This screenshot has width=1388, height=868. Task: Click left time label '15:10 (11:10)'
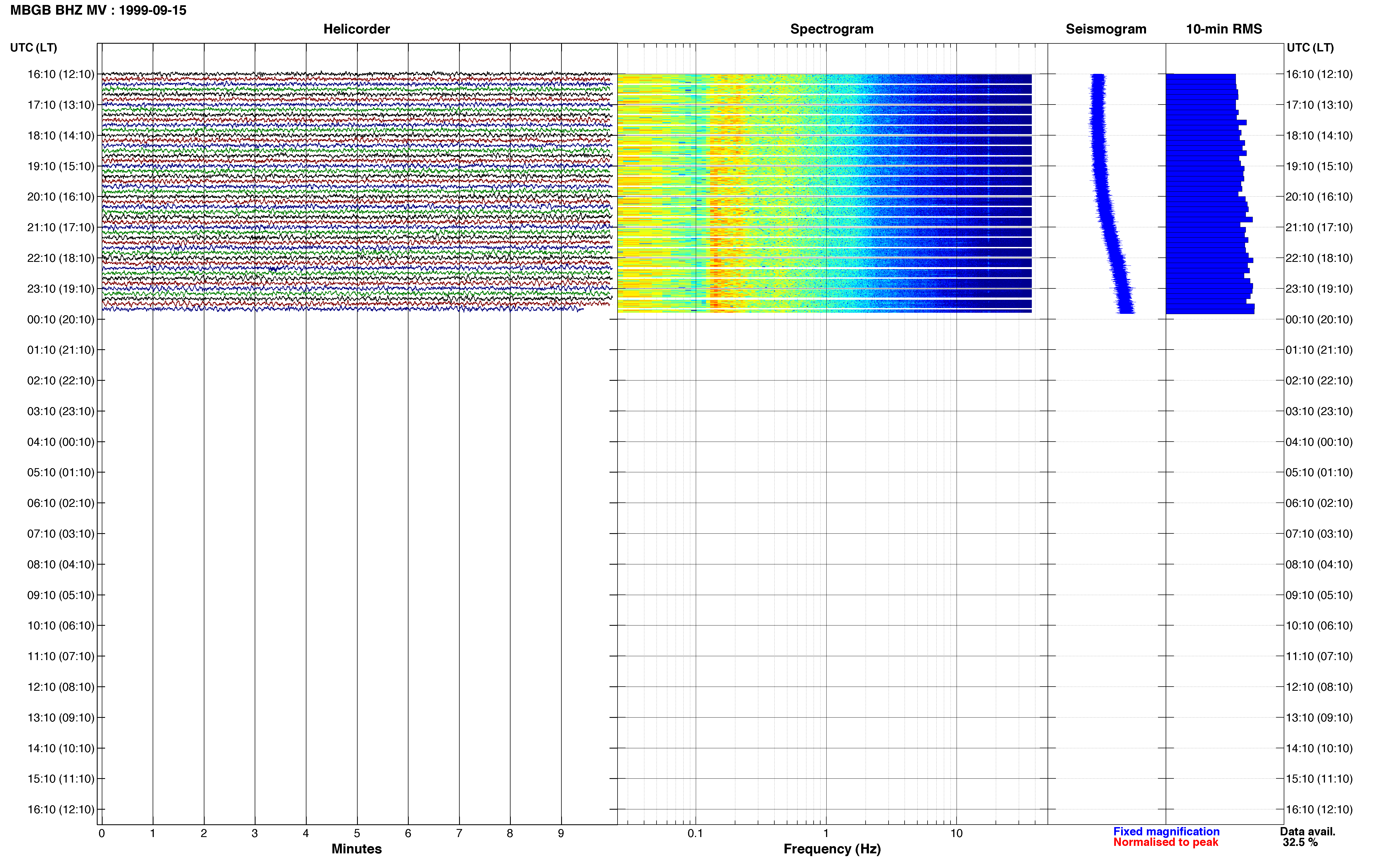point(61,779)
